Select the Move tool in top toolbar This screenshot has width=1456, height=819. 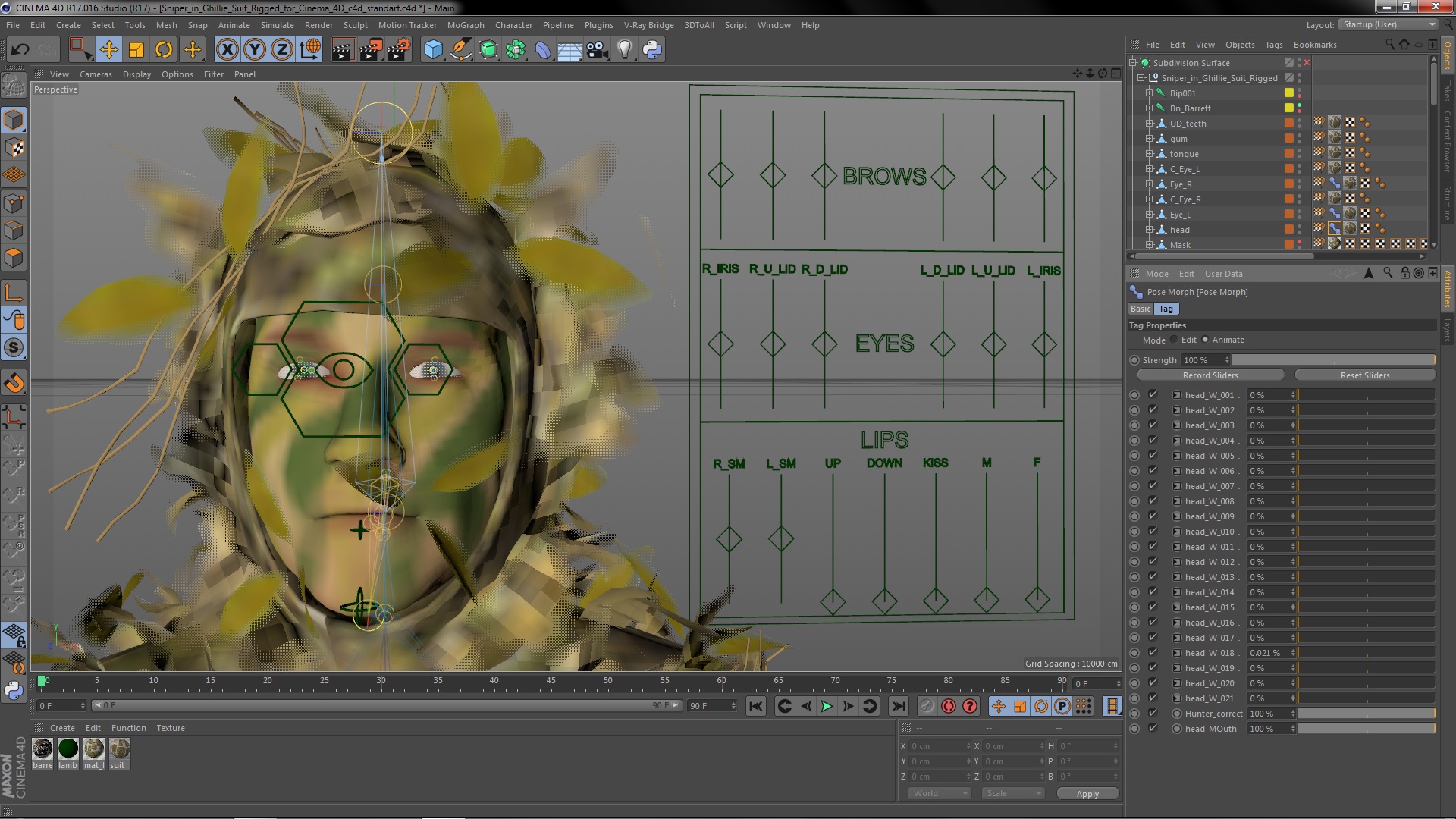click(x=108, y=50)
